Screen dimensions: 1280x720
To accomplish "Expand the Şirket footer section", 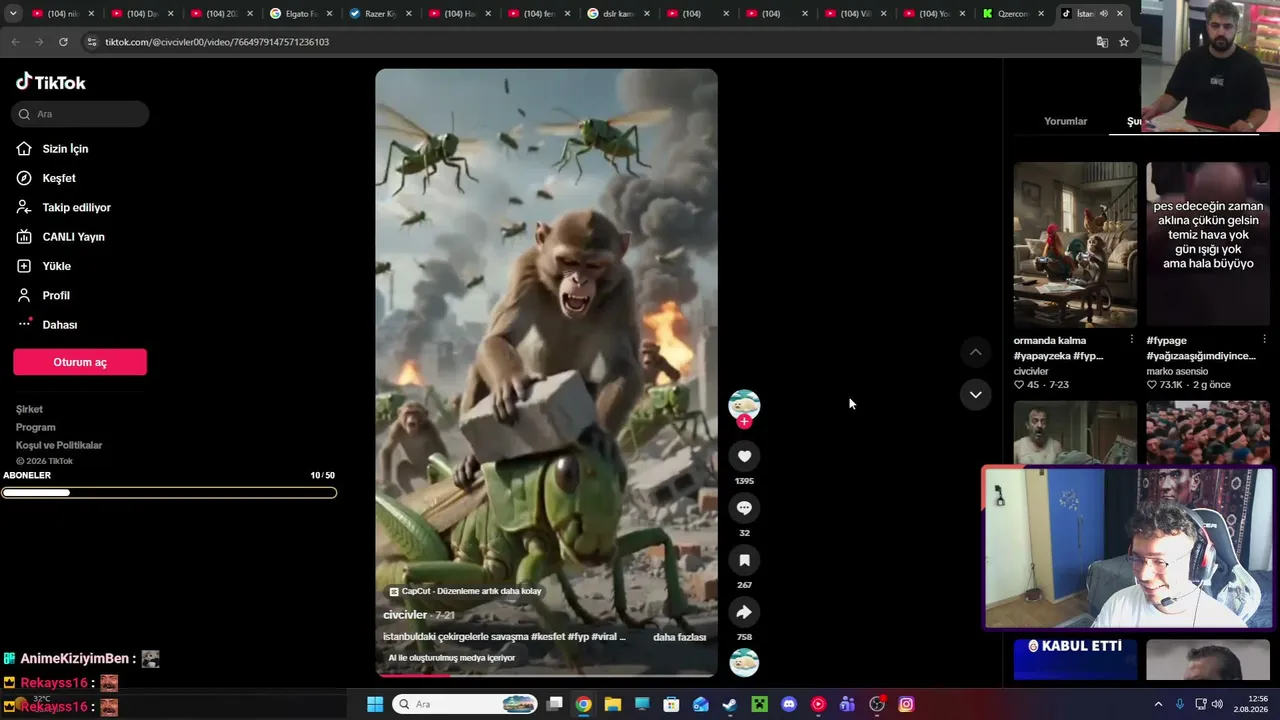I will [x=29, y=409].
